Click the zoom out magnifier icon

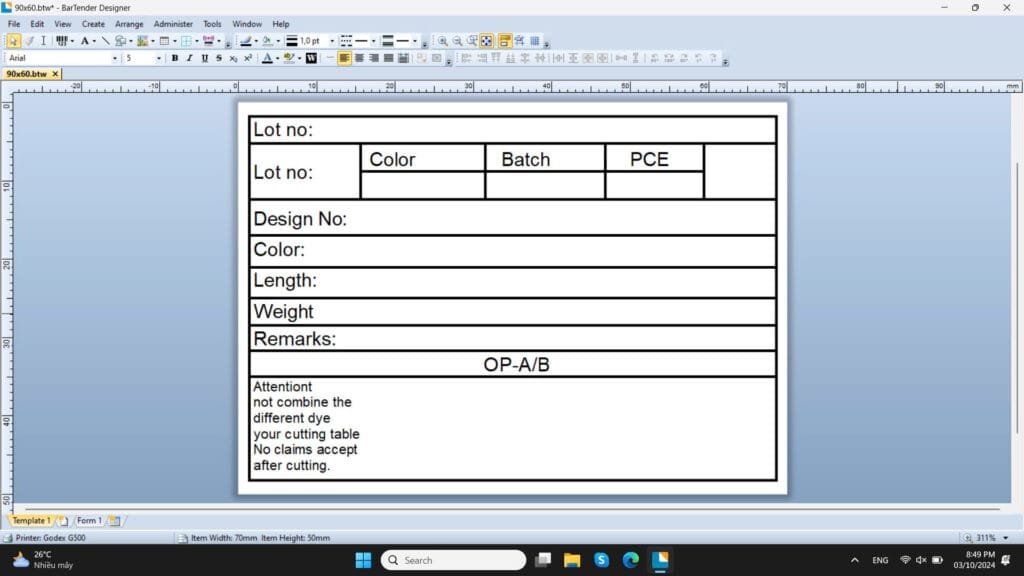point(457,41)
